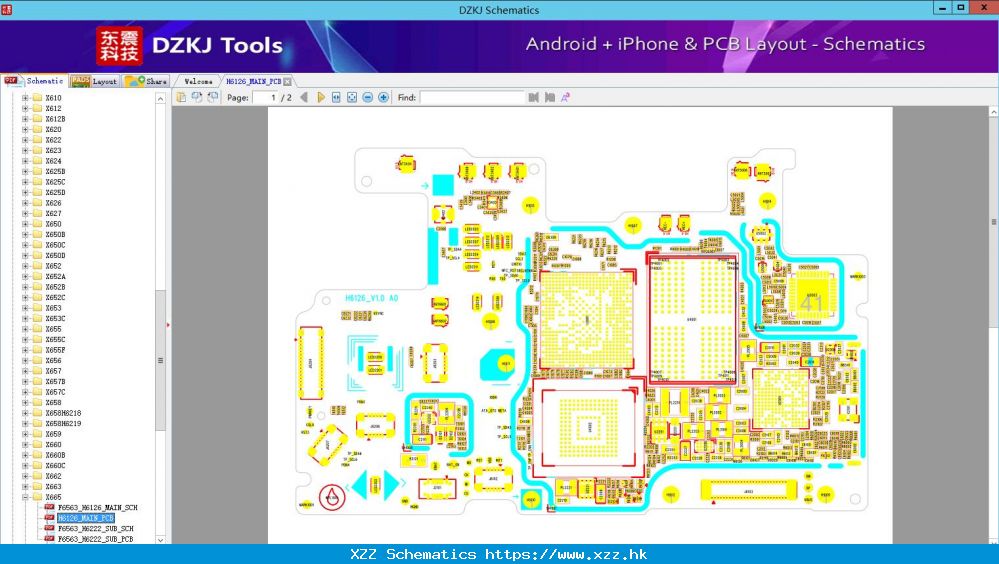The width and height of the screenshot is (999, 564).
Task: Click the fit-width icon in the toolbar
Action: (x=336, y=98)
